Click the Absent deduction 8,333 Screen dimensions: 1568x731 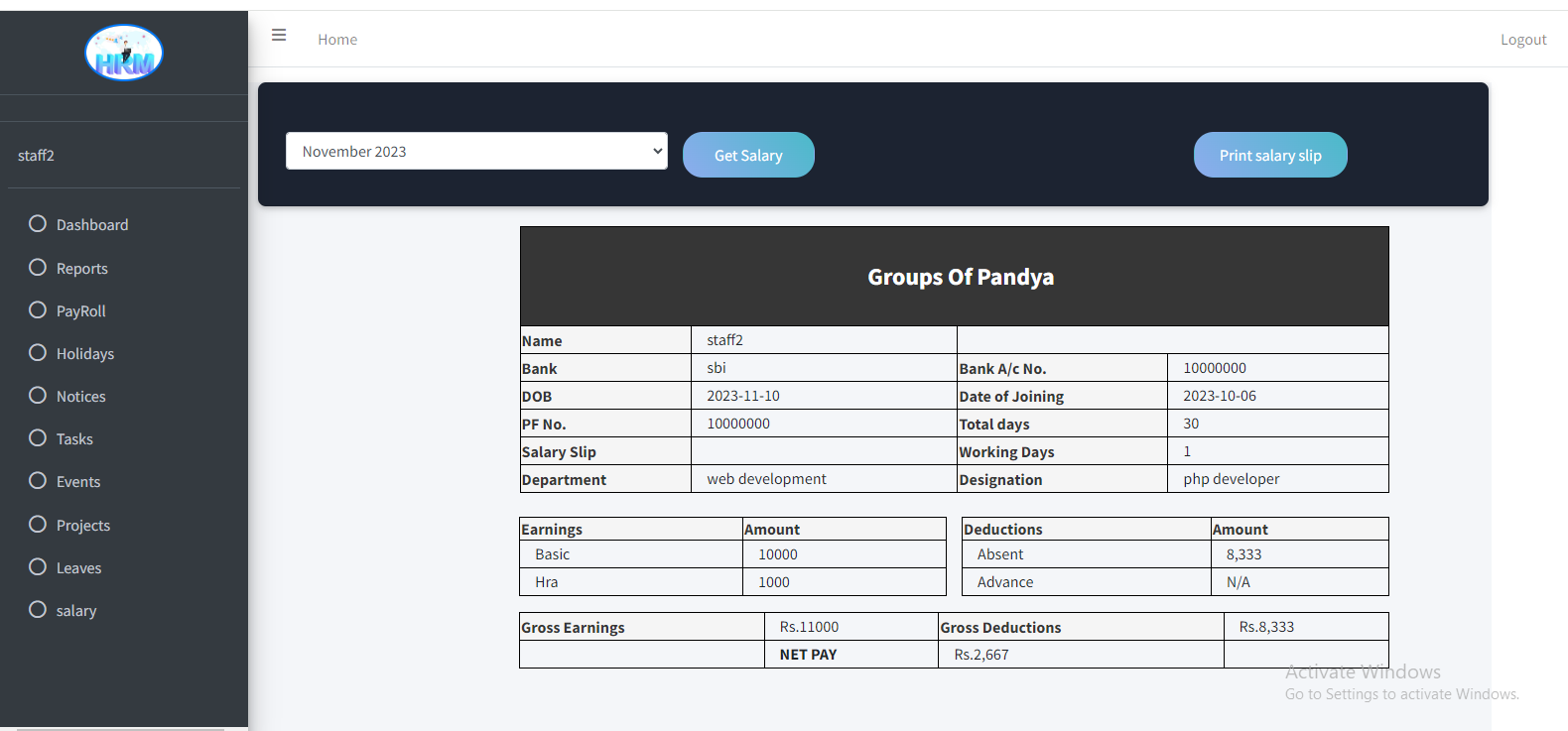[x=1243, y=554]
